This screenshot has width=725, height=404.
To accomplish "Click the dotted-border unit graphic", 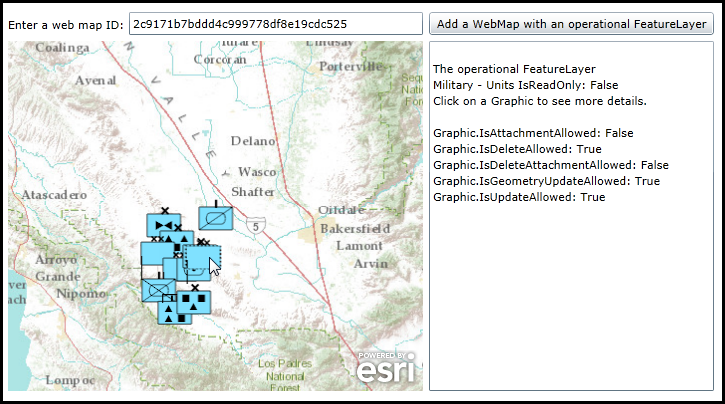I will click(202, 257).
